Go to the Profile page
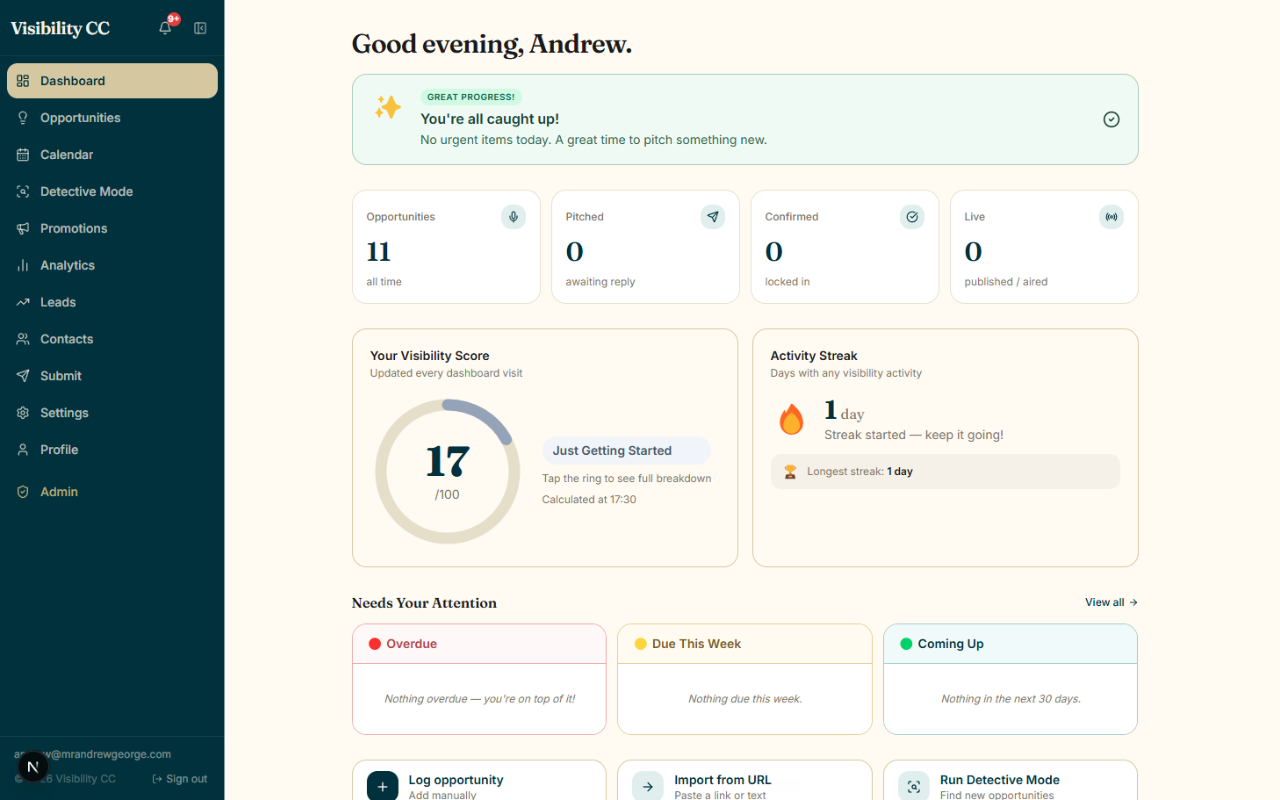The width and height of the screenshot is (1280, 800). tap(112, 450)
